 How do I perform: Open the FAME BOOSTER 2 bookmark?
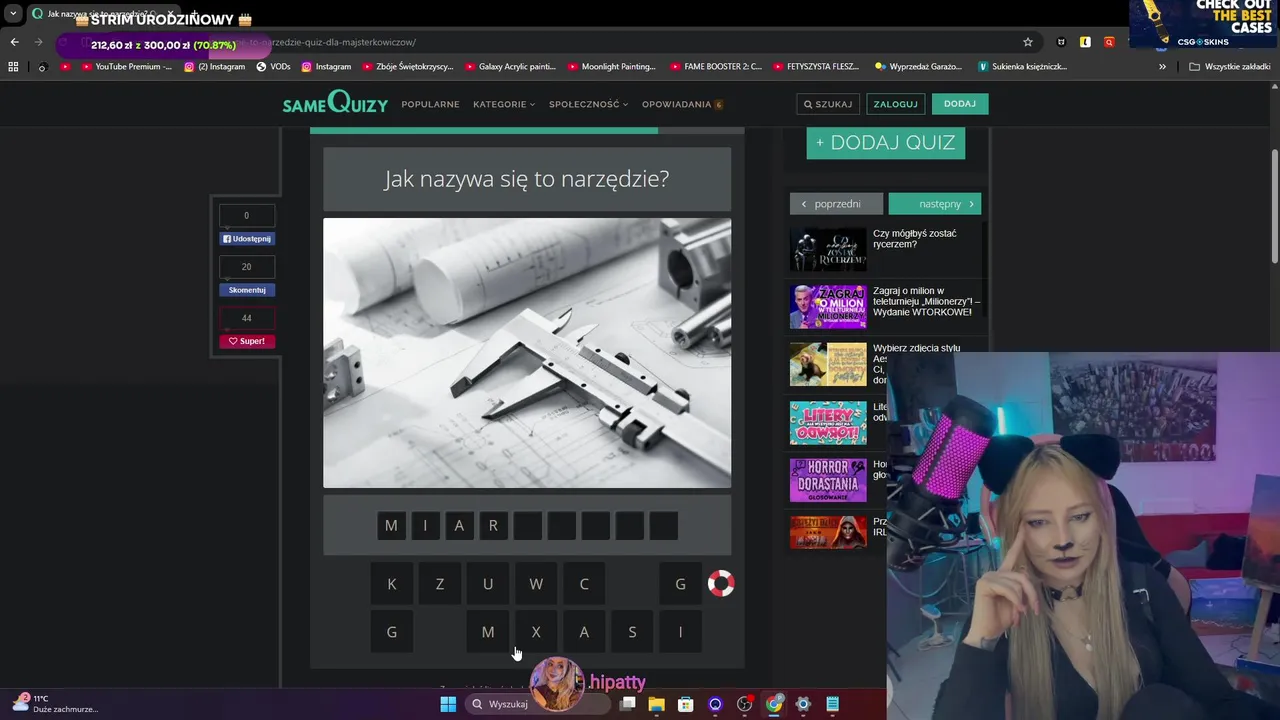[x=715, y=67]
